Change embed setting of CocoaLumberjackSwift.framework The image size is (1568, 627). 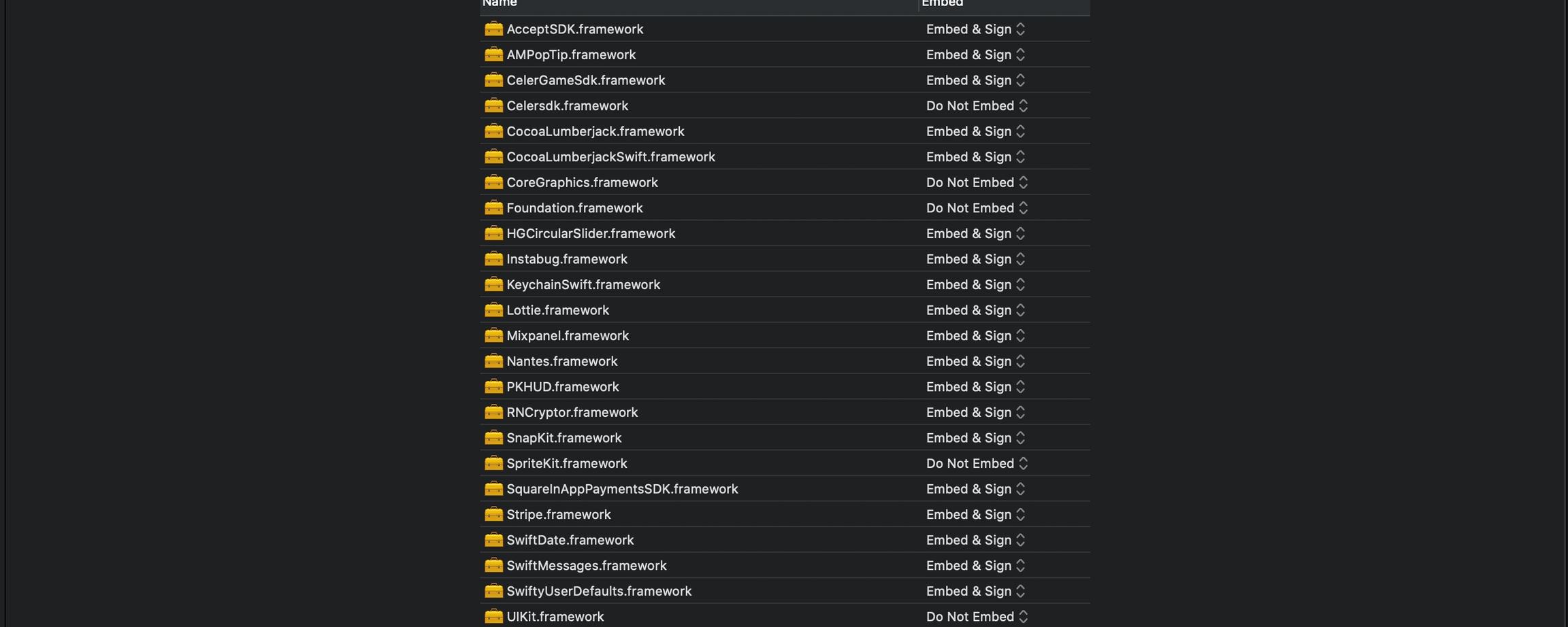[976, 157]
